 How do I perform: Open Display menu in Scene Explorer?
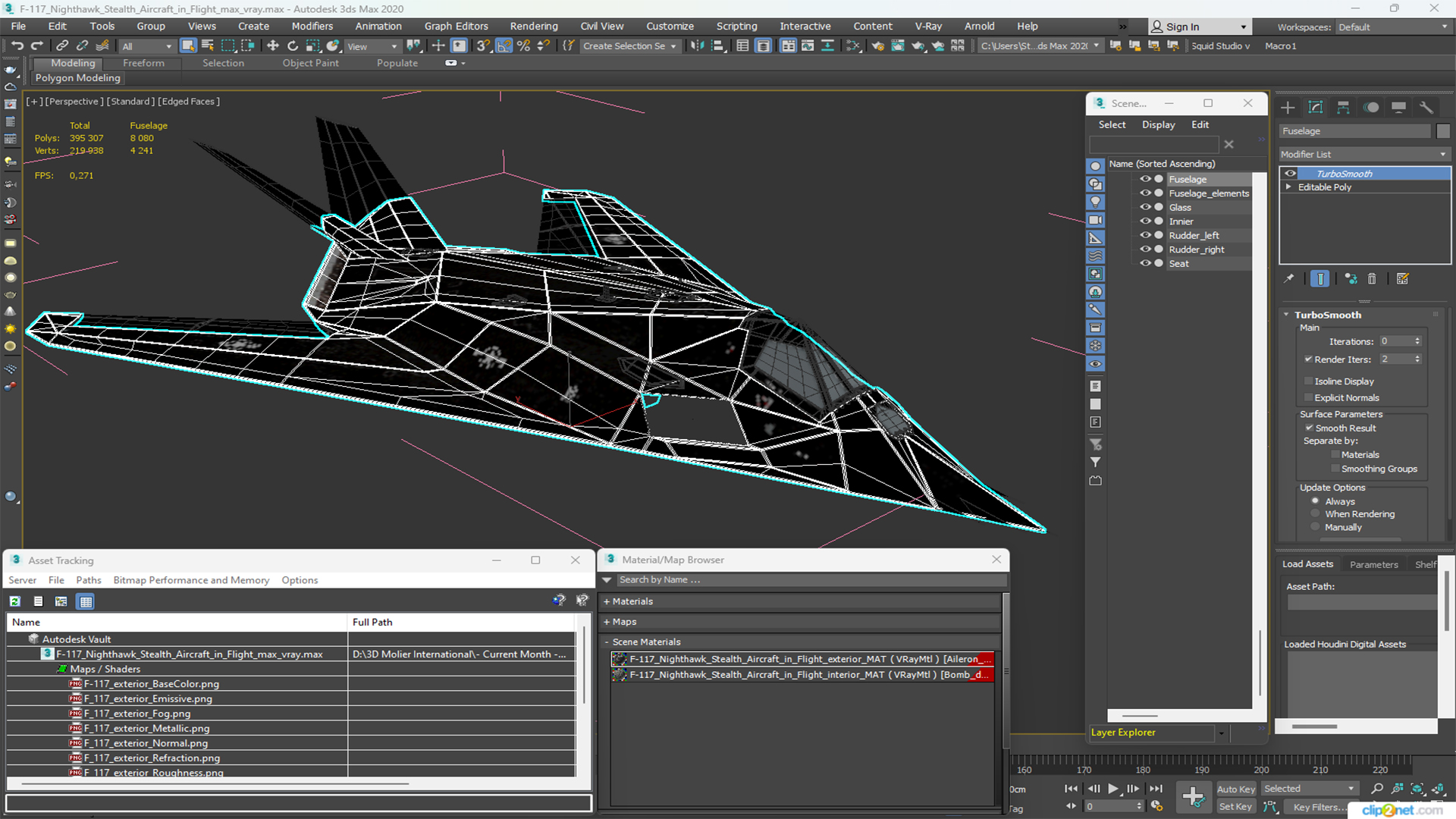point(1158,124)
